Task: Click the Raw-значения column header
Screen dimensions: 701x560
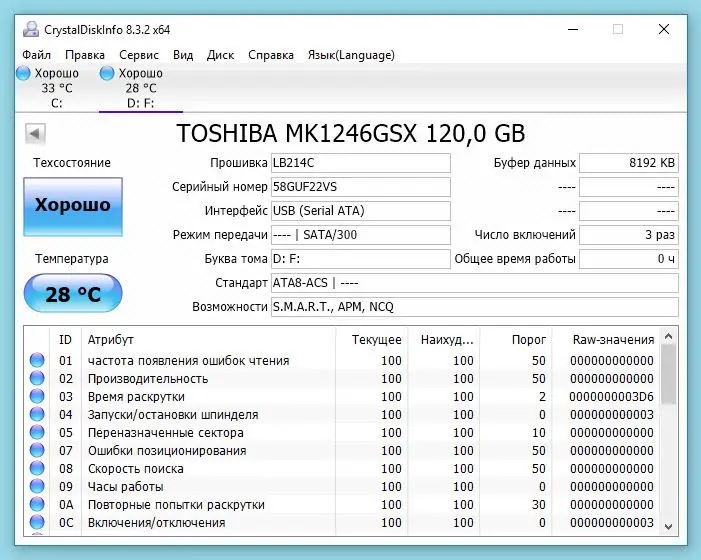Action: (x=606, y=340)
